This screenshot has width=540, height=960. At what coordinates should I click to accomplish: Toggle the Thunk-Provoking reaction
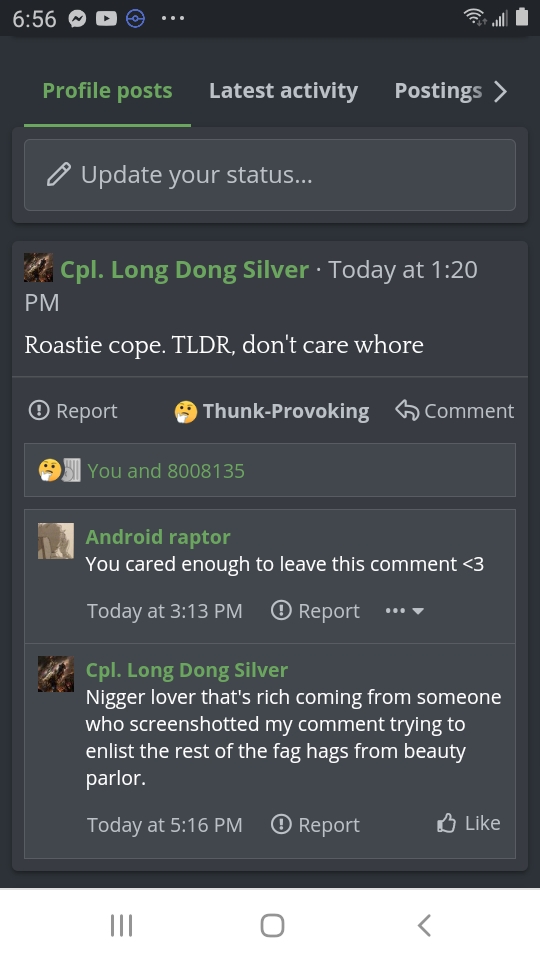pos(272,411)
